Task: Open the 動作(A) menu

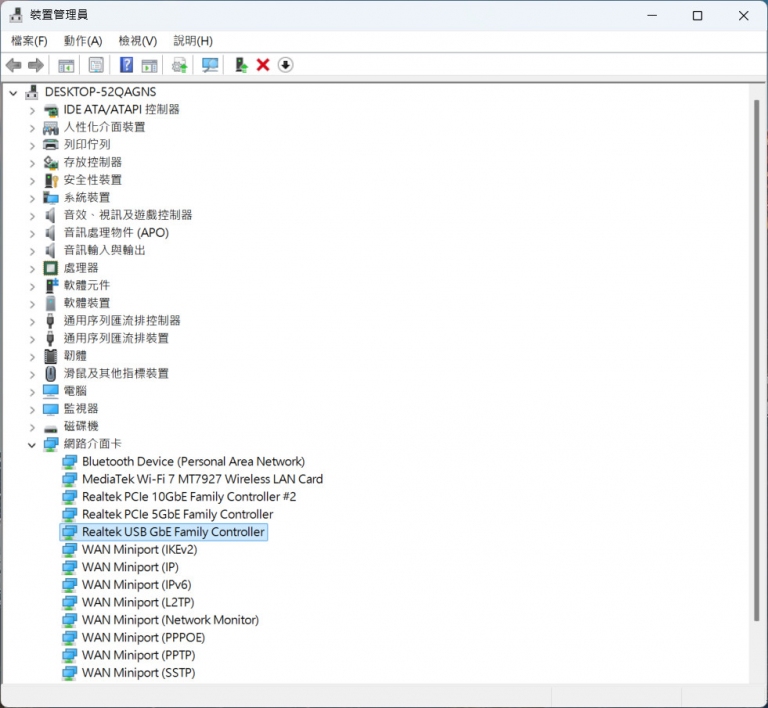Action: tap(83, 41)
